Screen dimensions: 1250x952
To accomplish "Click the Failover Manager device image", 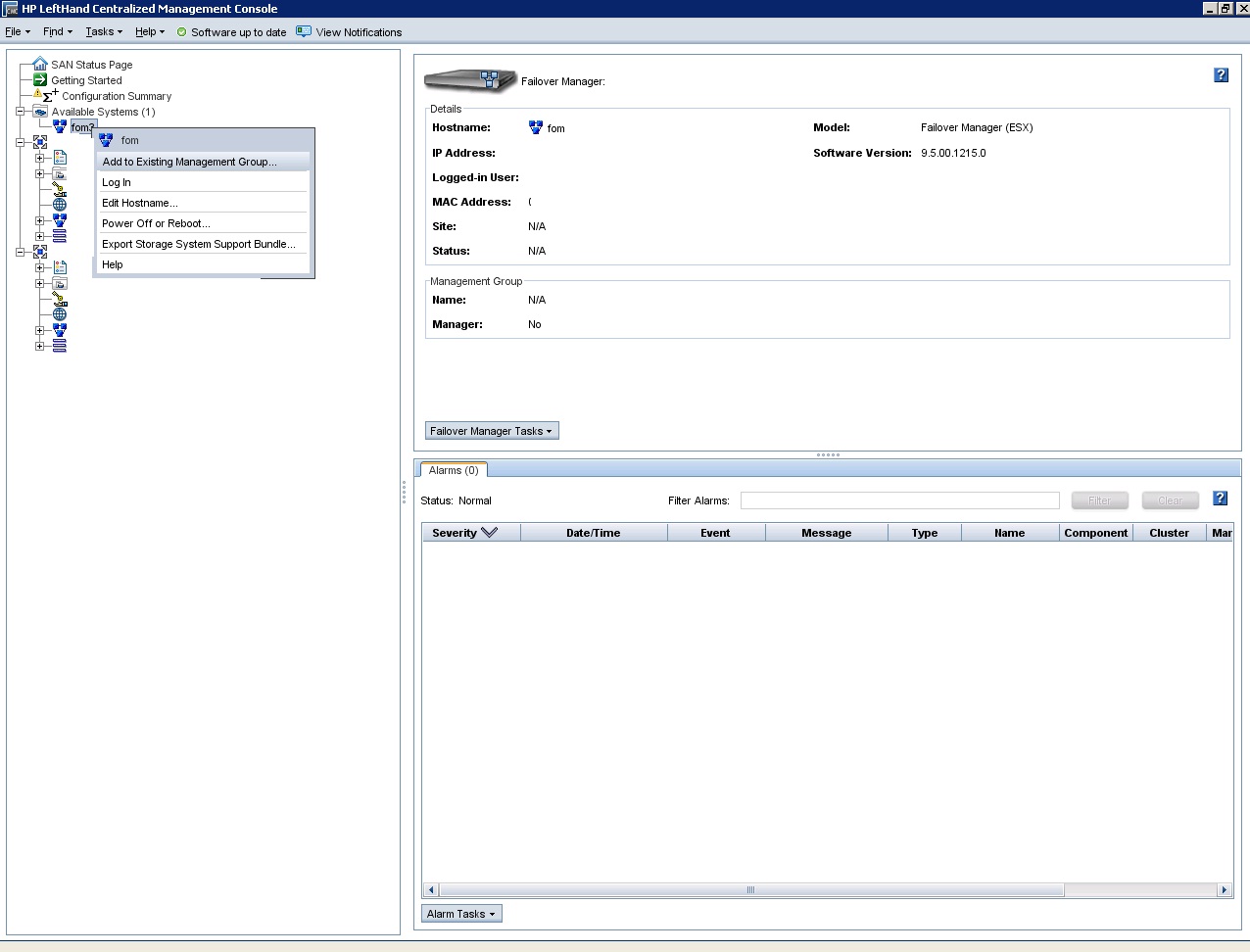I will point(470,80).
